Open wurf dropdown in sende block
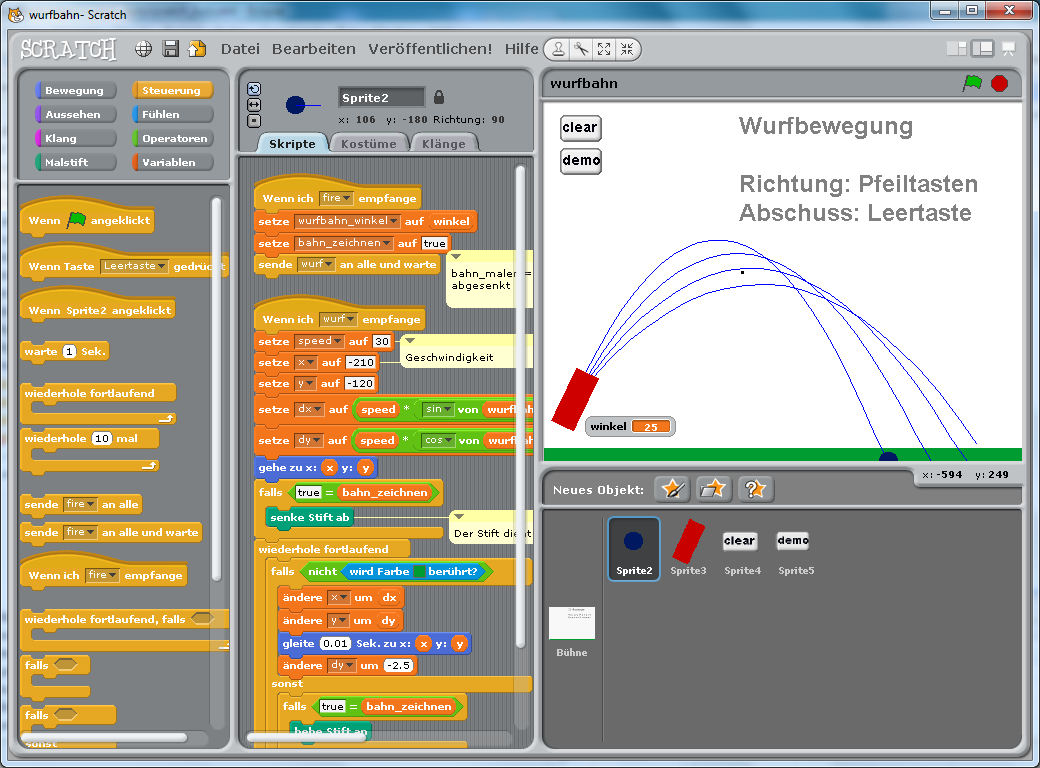Viewport: 1040px width, 768px height. (316, 264)
